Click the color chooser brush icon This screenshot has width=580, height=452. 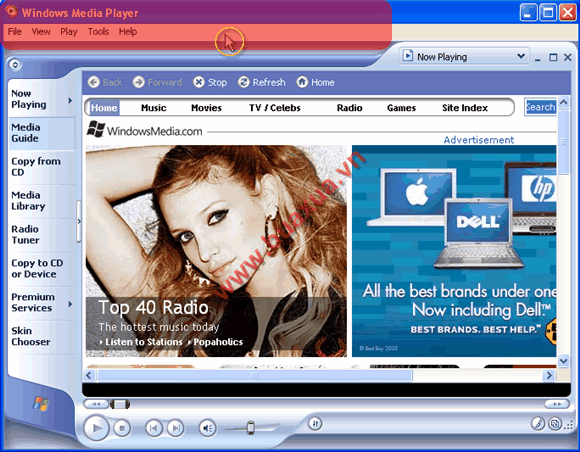pyautogui.click(x=538, y=423)
